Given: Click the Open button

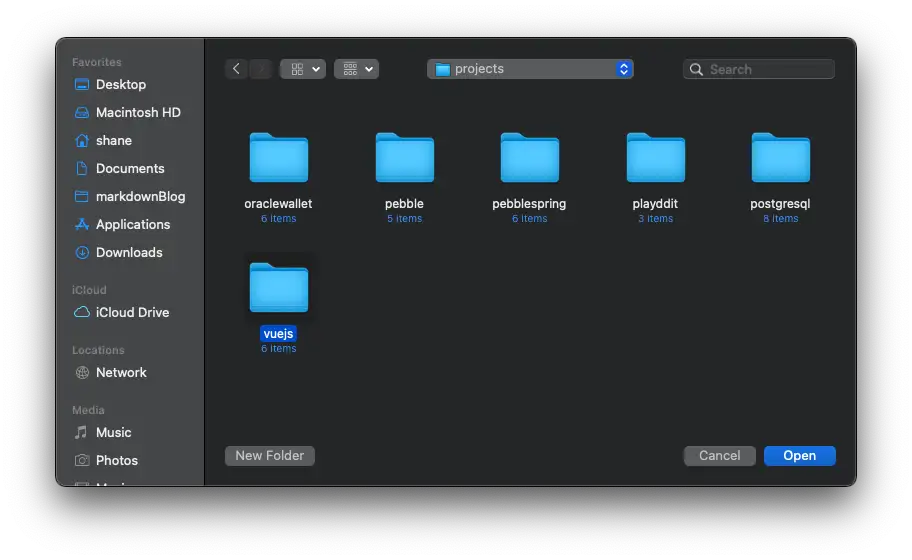Looking at the screenshot, I should (x=800, y=455).
